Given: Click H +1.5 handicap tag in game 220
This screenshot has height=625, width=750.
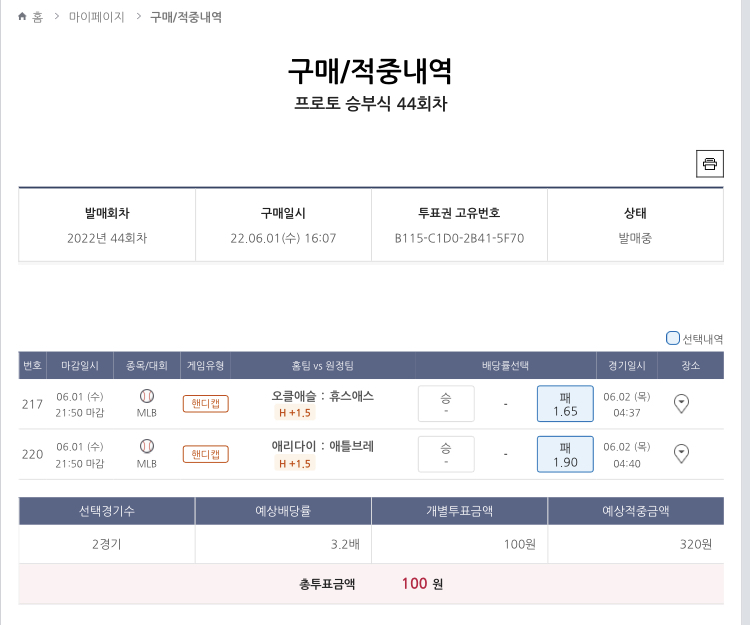Looking at the screenshot, I should 295,463.
